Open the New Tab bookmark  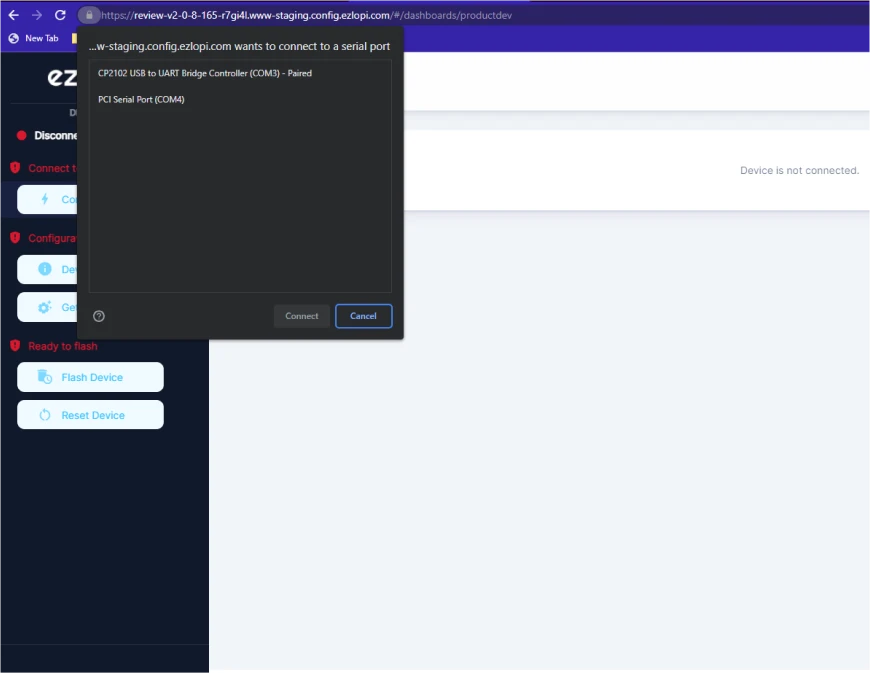34,38
